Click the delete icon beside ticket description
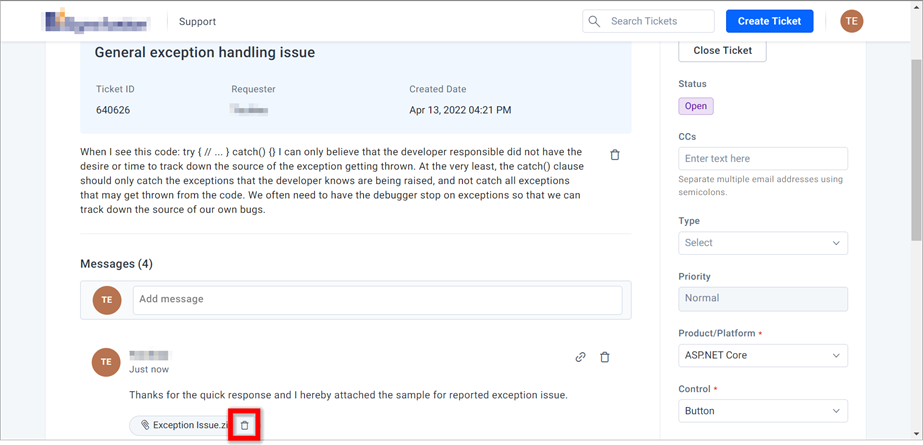923x445 pixels. click(x=615, y=155)
